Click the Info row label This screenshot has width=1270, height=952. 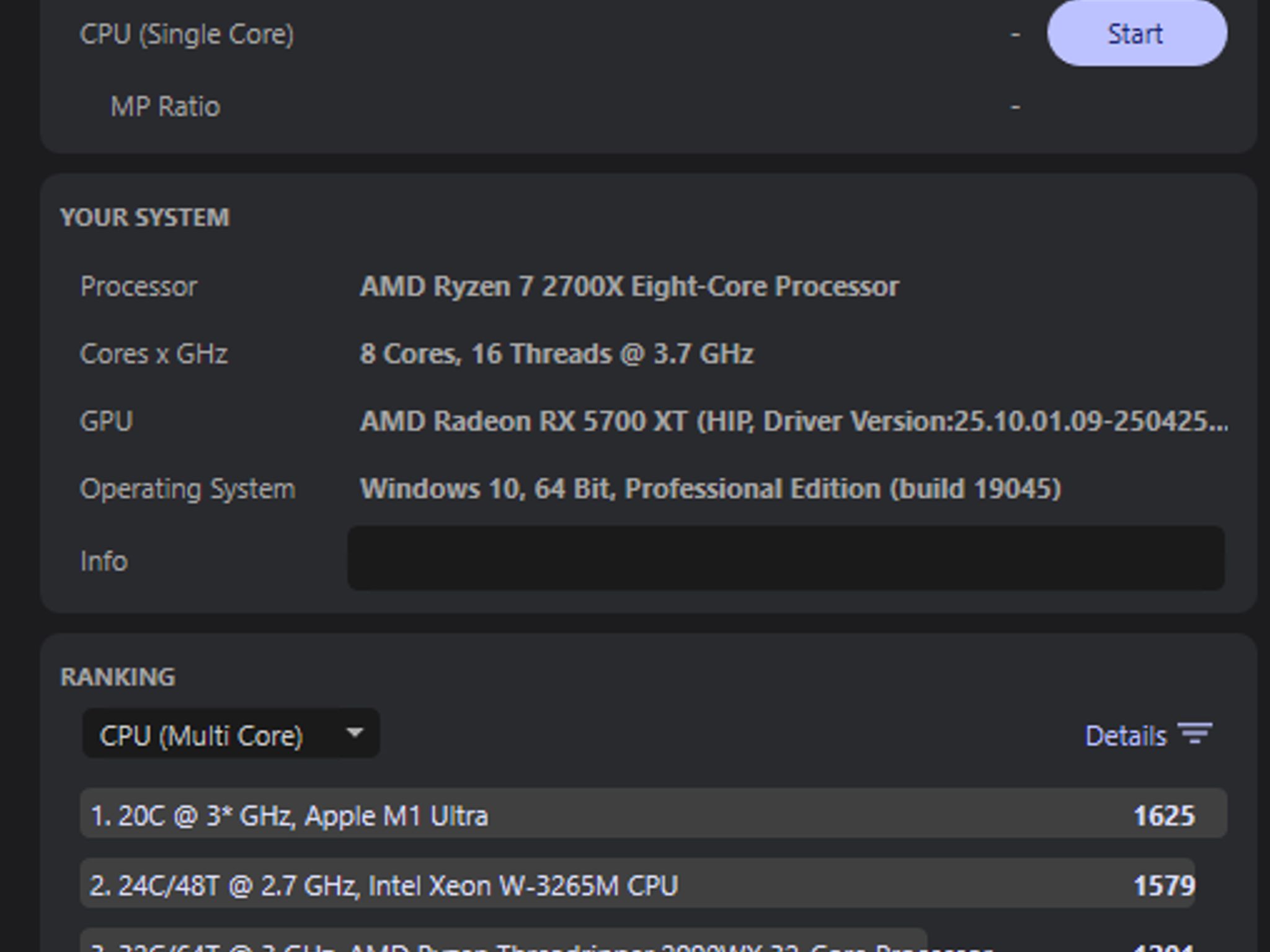click(x=104, y=561)
